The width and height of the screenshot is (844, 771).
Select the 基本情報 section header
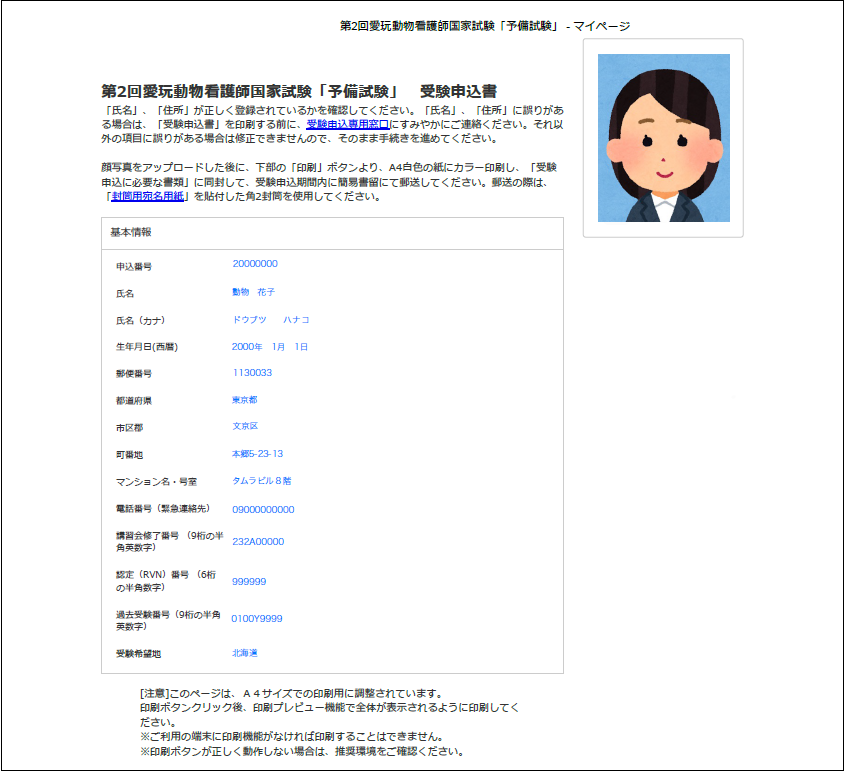131,232
